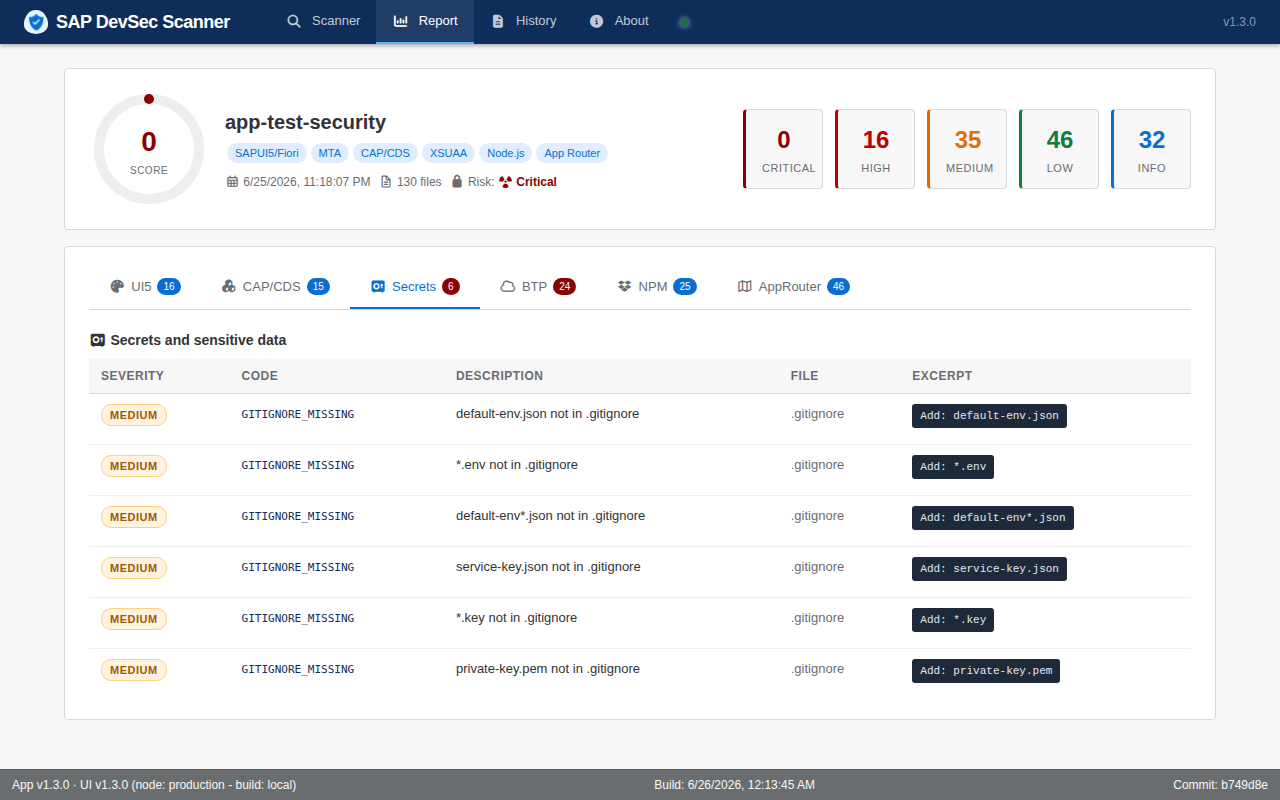Viewport: 1280px width, 800px height.
Task: Click the palette icon on UI5 tab
Action: pos(118,287)
